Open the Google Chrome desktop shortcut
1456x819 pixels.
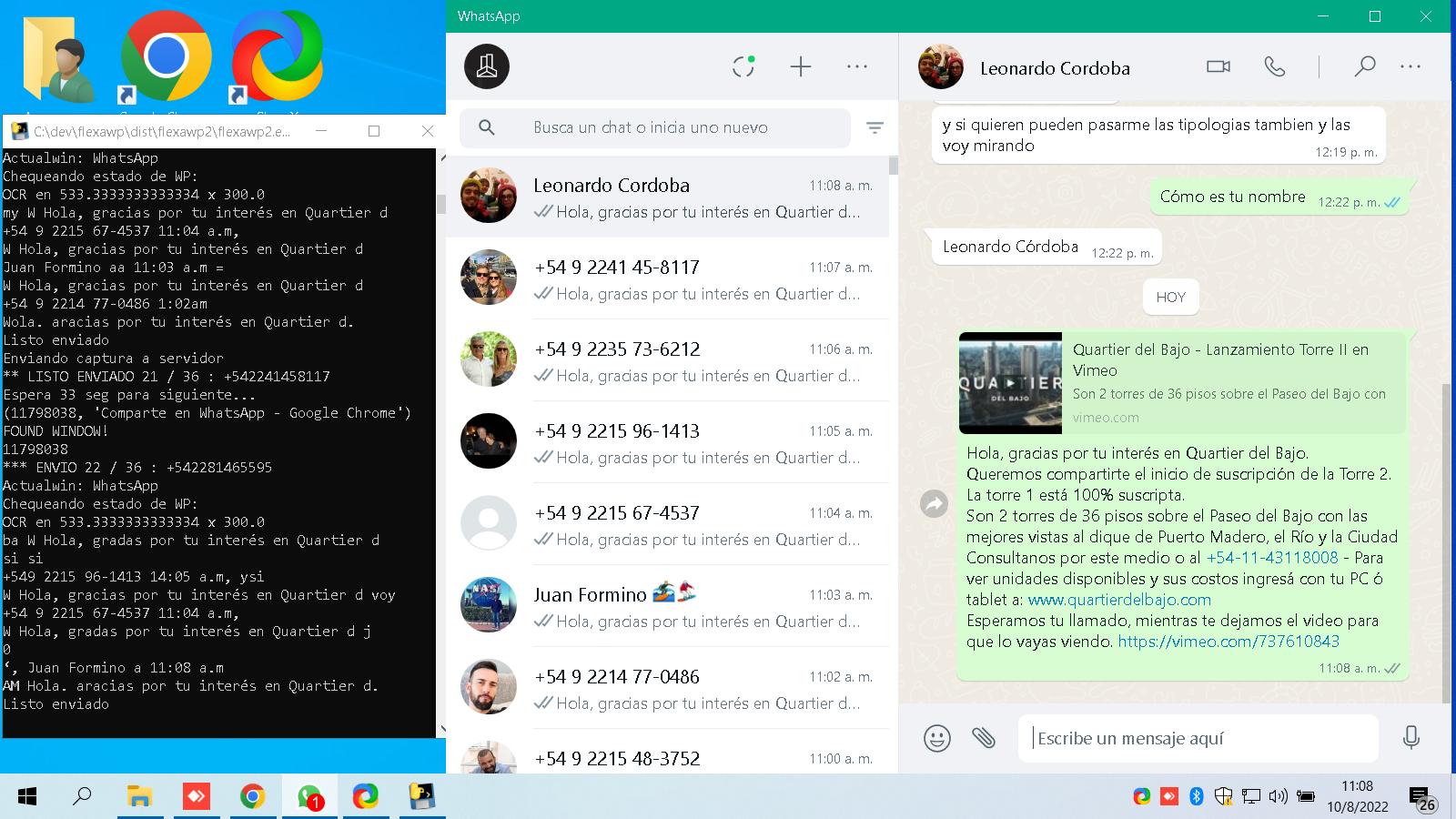click(166, 56)
